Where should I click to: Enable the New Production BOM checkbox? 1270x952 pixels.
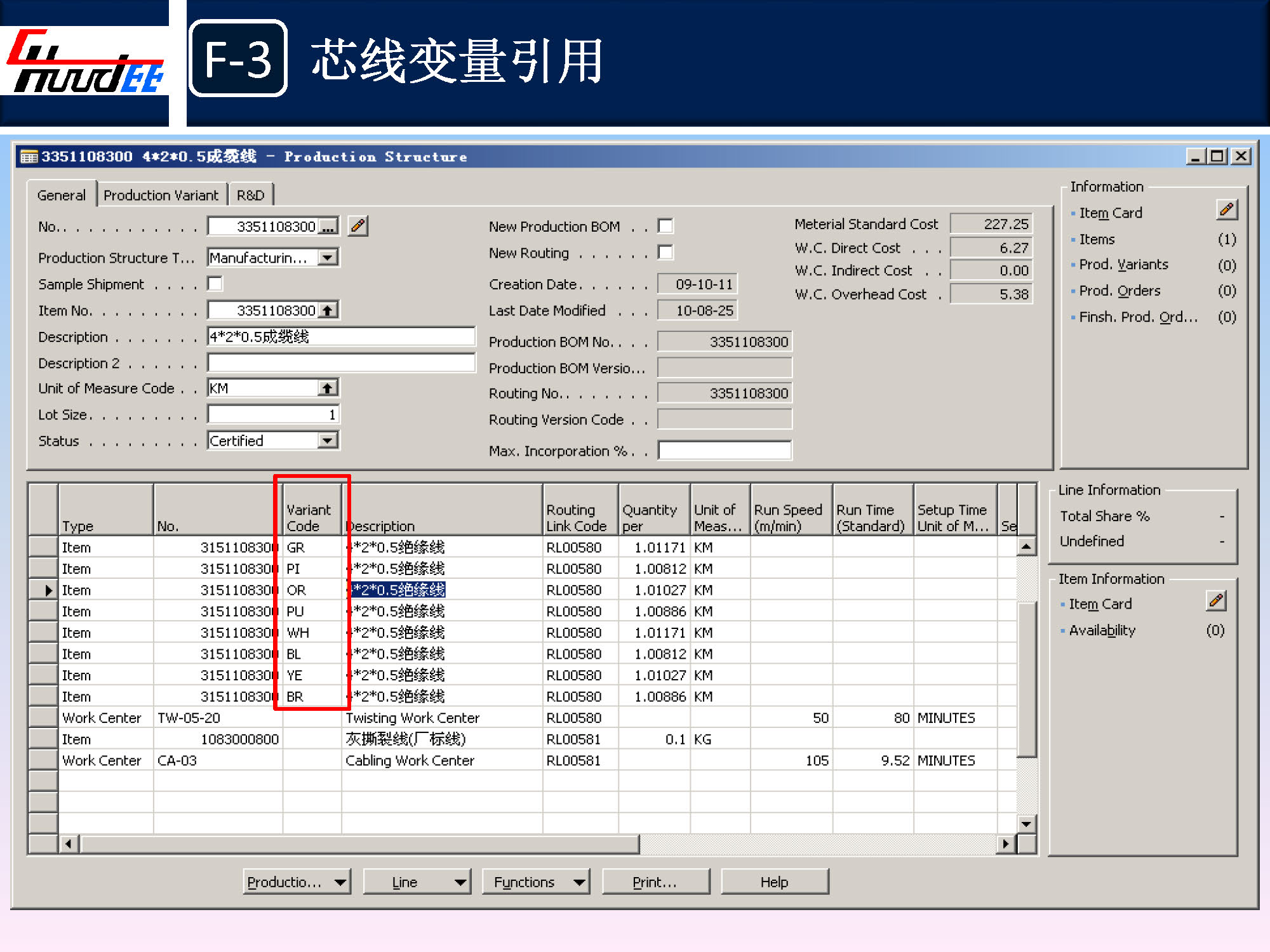click(x=665, y=226)
